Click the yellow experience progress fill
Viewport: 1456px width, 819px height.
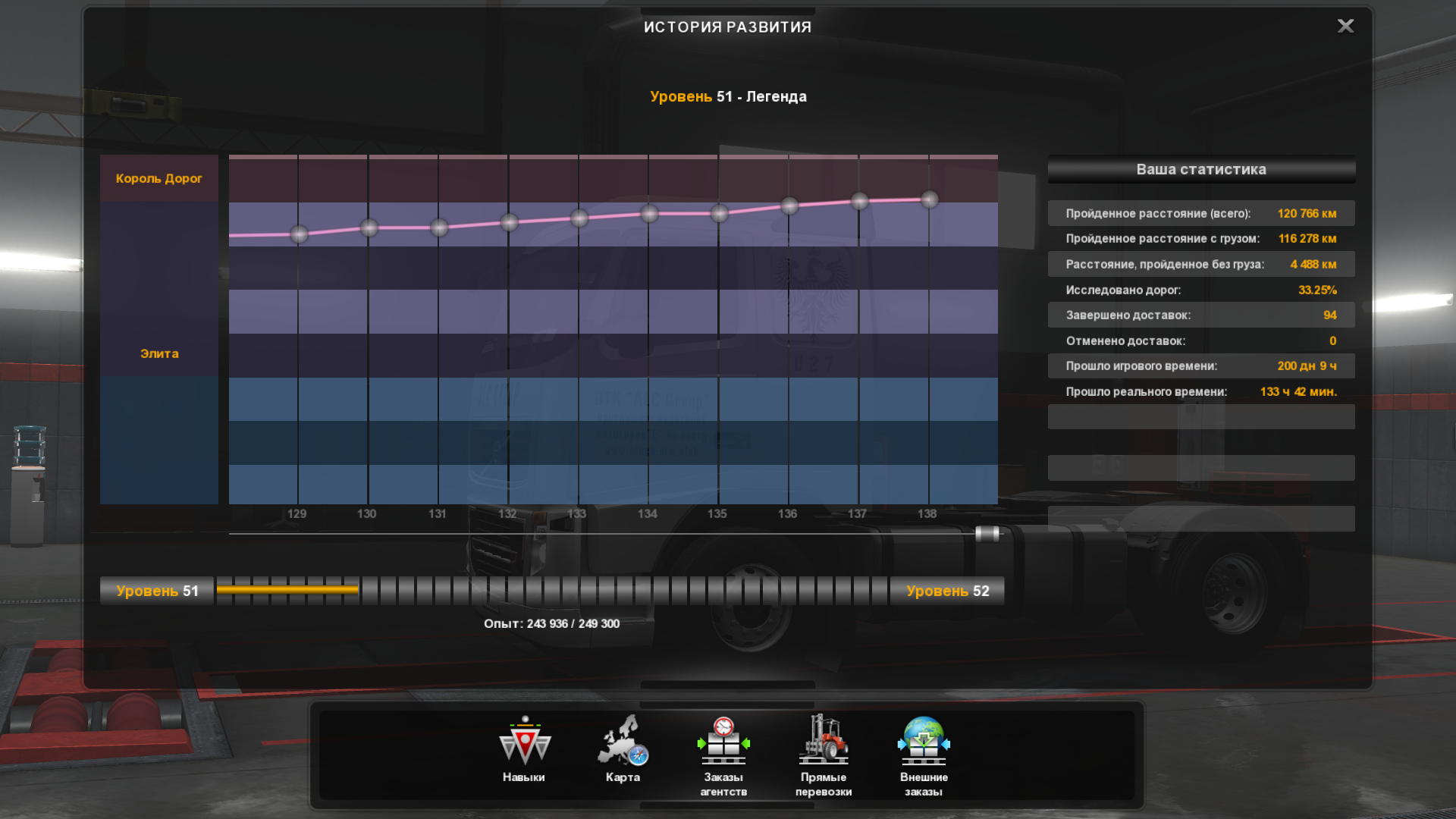click(287, 589)
